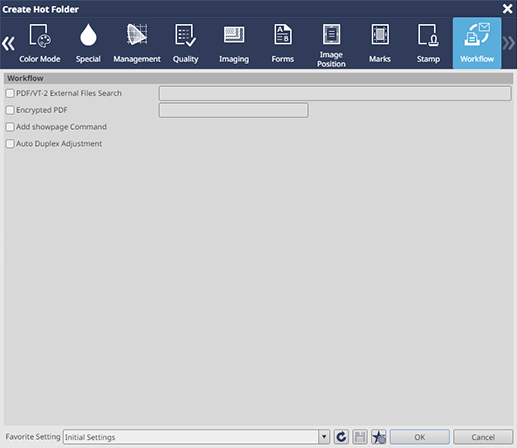Open the Management color gamut icon
The image size is (517, 448).
(137, 34)
